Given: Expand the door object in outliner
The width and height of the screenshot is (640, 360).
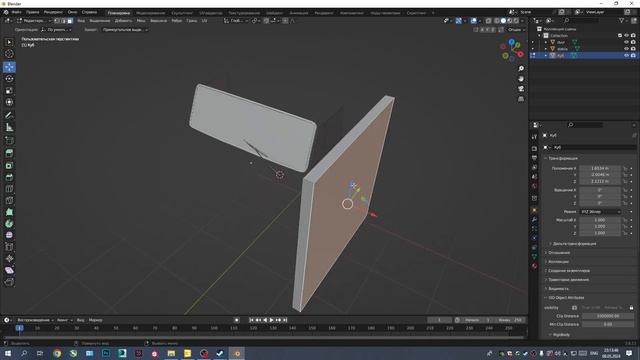Looking at the screenshot, I should (x=546, y=42).
